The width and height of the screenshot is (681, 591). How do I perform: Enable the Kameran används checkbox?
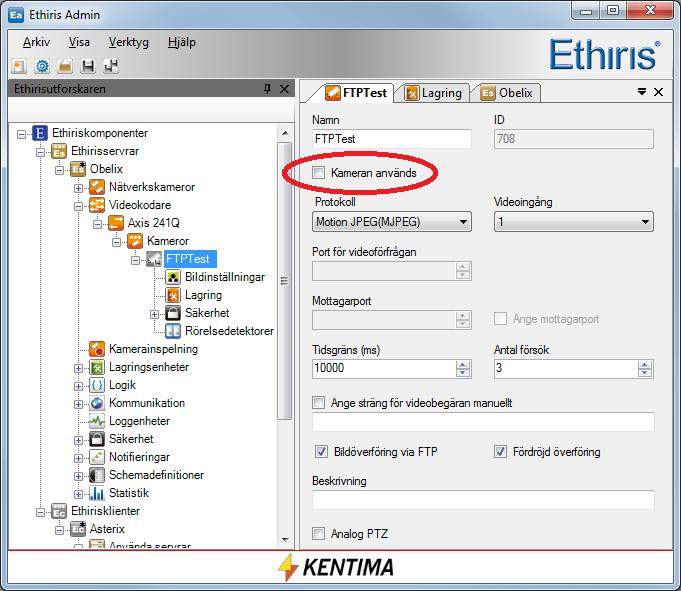[318, 173]
